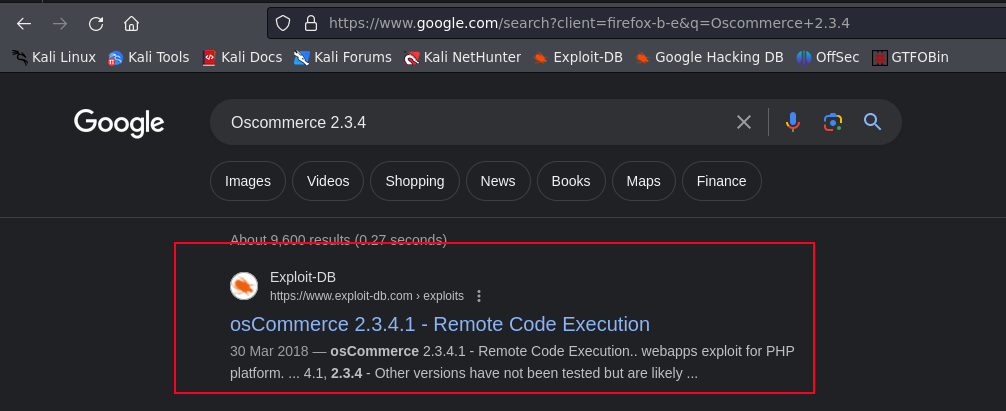Click into the Oscommerce 2.3.4 search field
The height and width of the screenshot is (411, 1006).
click(x=470, y=122)
